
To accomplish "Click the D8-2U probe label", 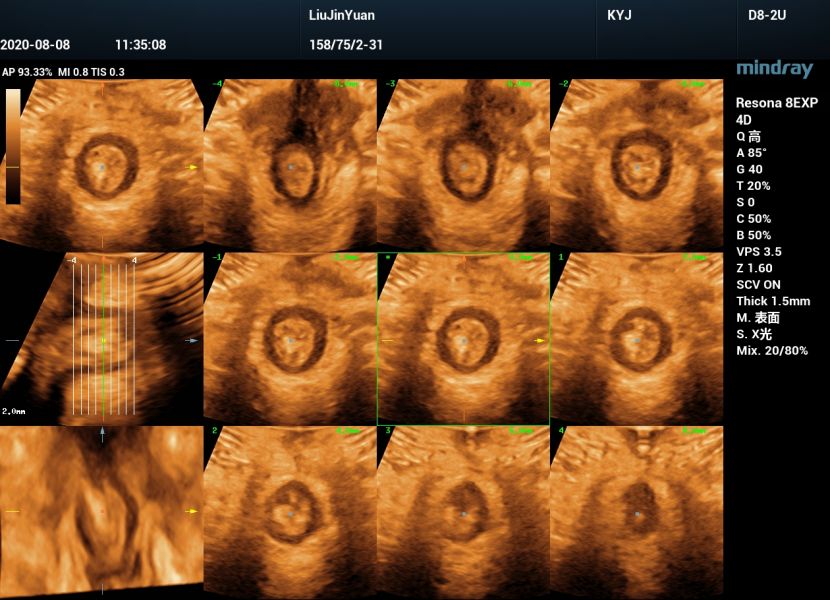I will pos(765,16).
